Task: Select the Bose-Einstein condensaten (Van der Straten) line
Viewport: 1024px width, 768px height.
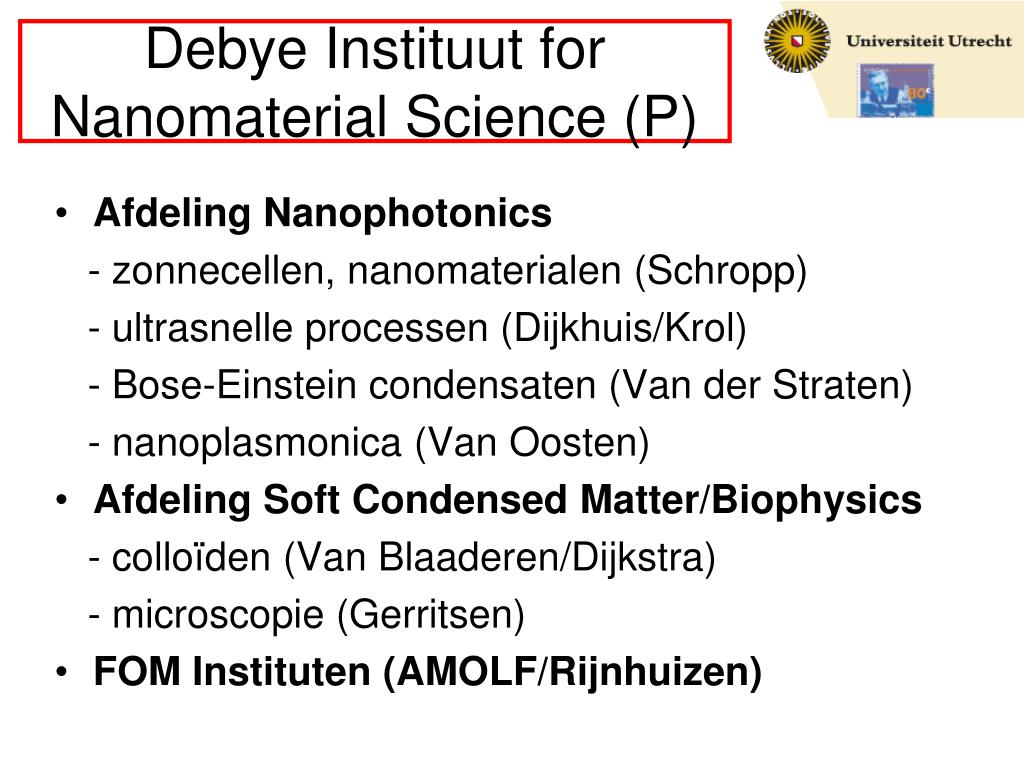Action: click(500, 385)
